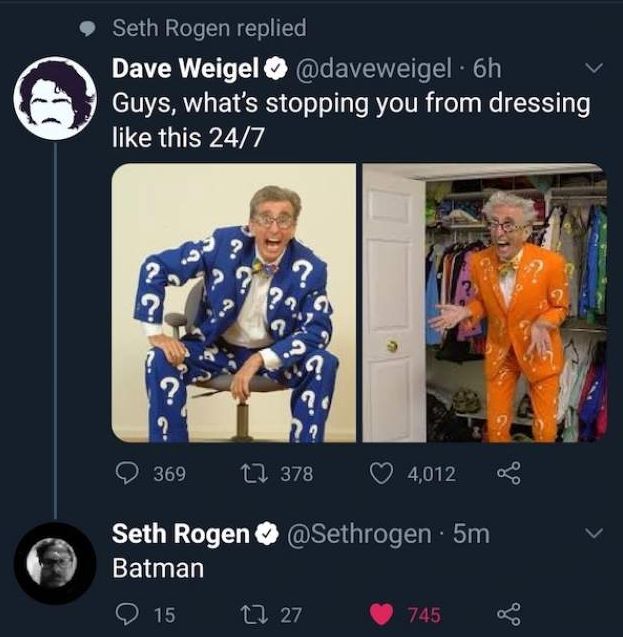Viewport: 623px width, 637px height.
Task: Click the 6h timestamp on Dave's tweet
Action: click(486, 69)
